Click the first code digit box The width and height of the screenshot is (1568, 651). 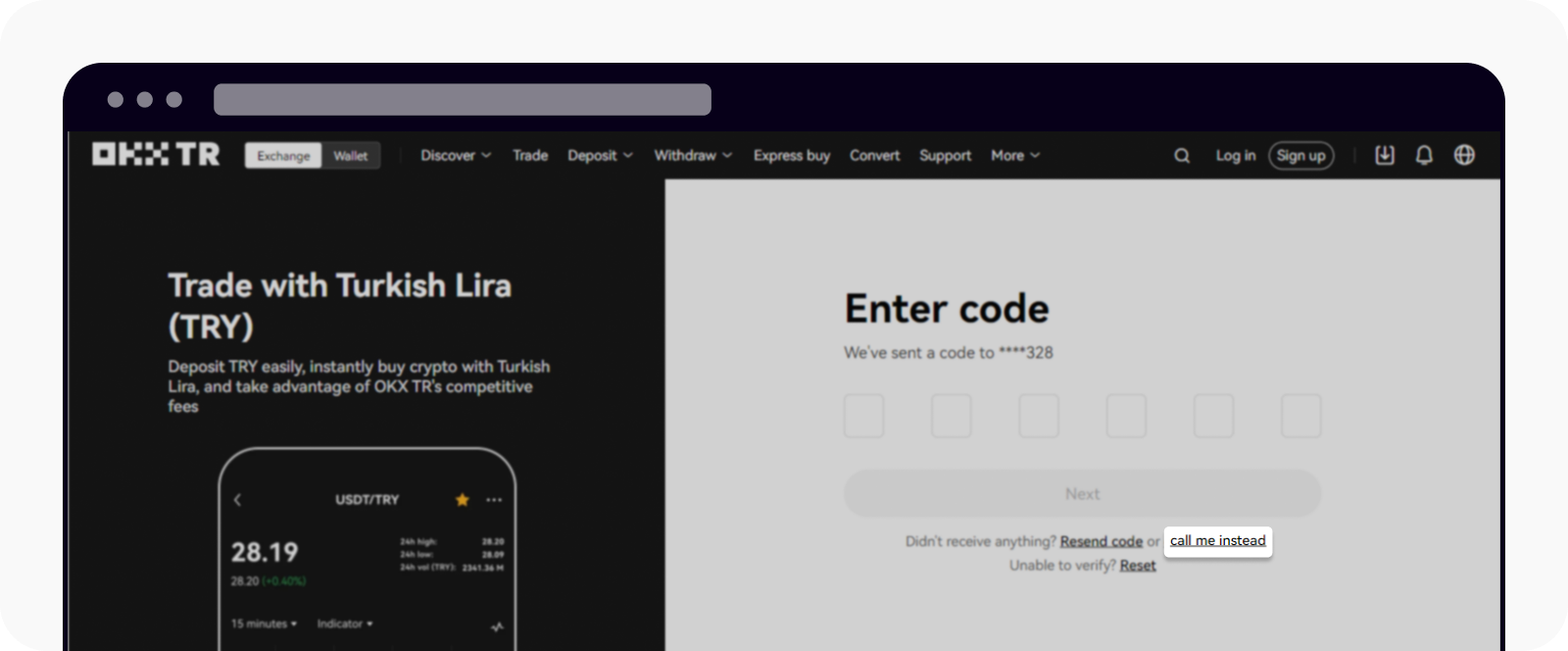coord(864,416)
